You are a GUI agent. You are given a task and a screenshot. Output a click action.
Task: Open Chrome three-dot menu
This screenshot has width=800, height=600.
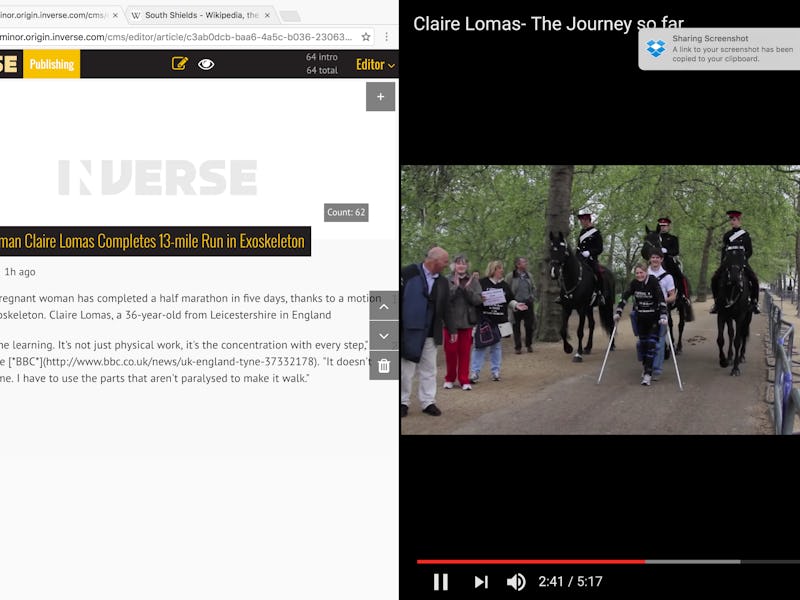[x=387, y=37]
